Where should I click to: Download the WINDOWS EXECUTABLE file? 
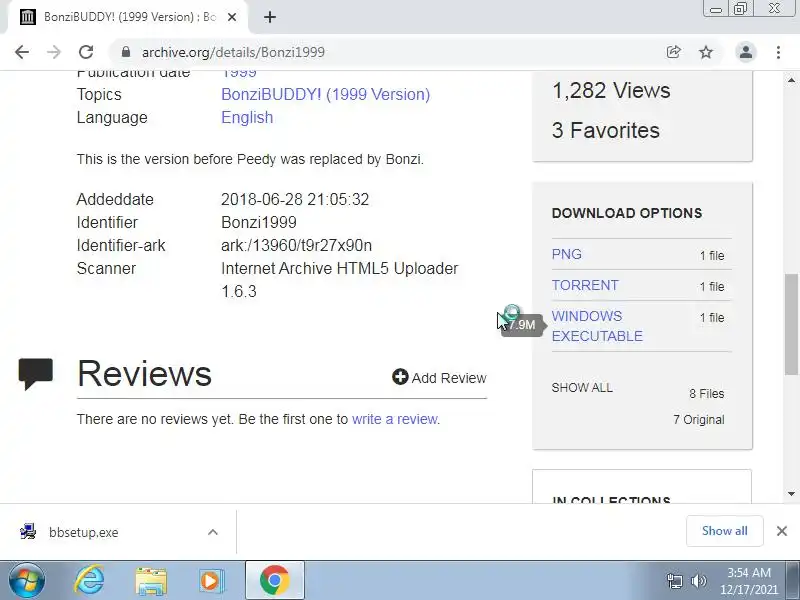pos(597,326)
